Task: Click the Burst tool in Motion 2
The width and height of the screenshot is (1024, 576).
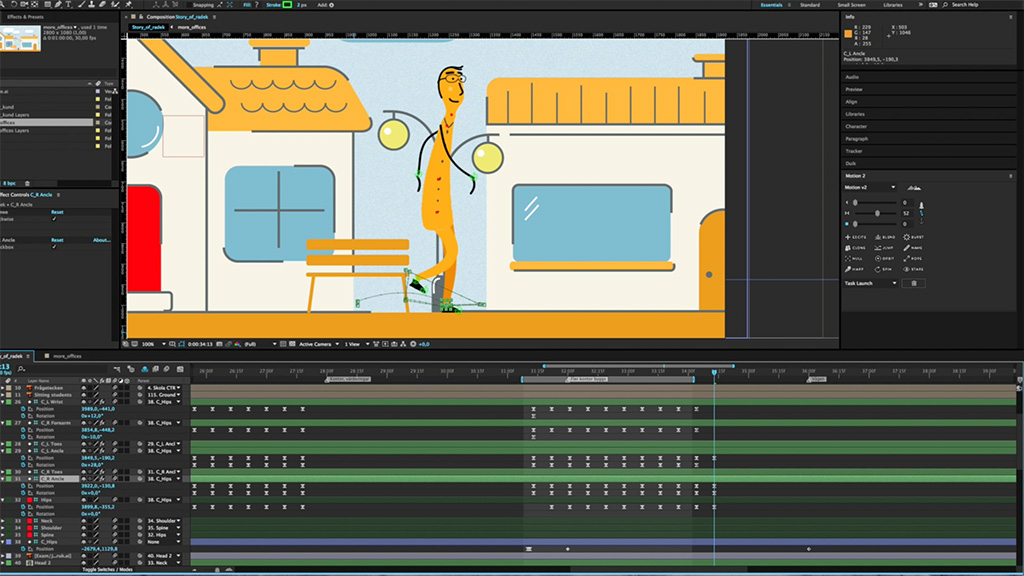Action: 914,237
